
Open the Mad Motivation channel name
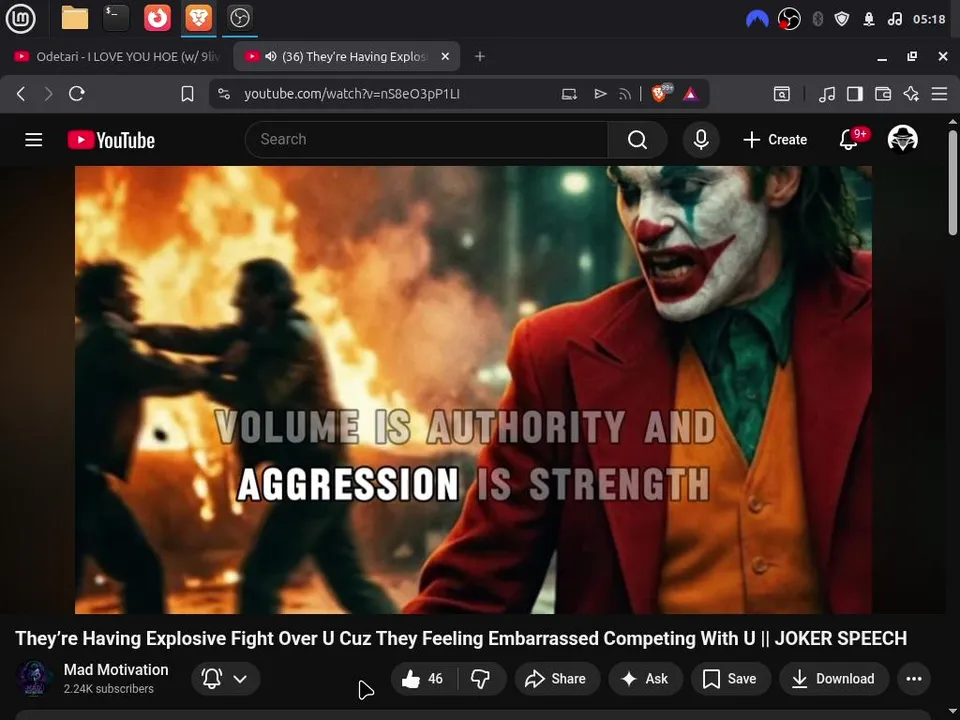(x=116, y=670)
